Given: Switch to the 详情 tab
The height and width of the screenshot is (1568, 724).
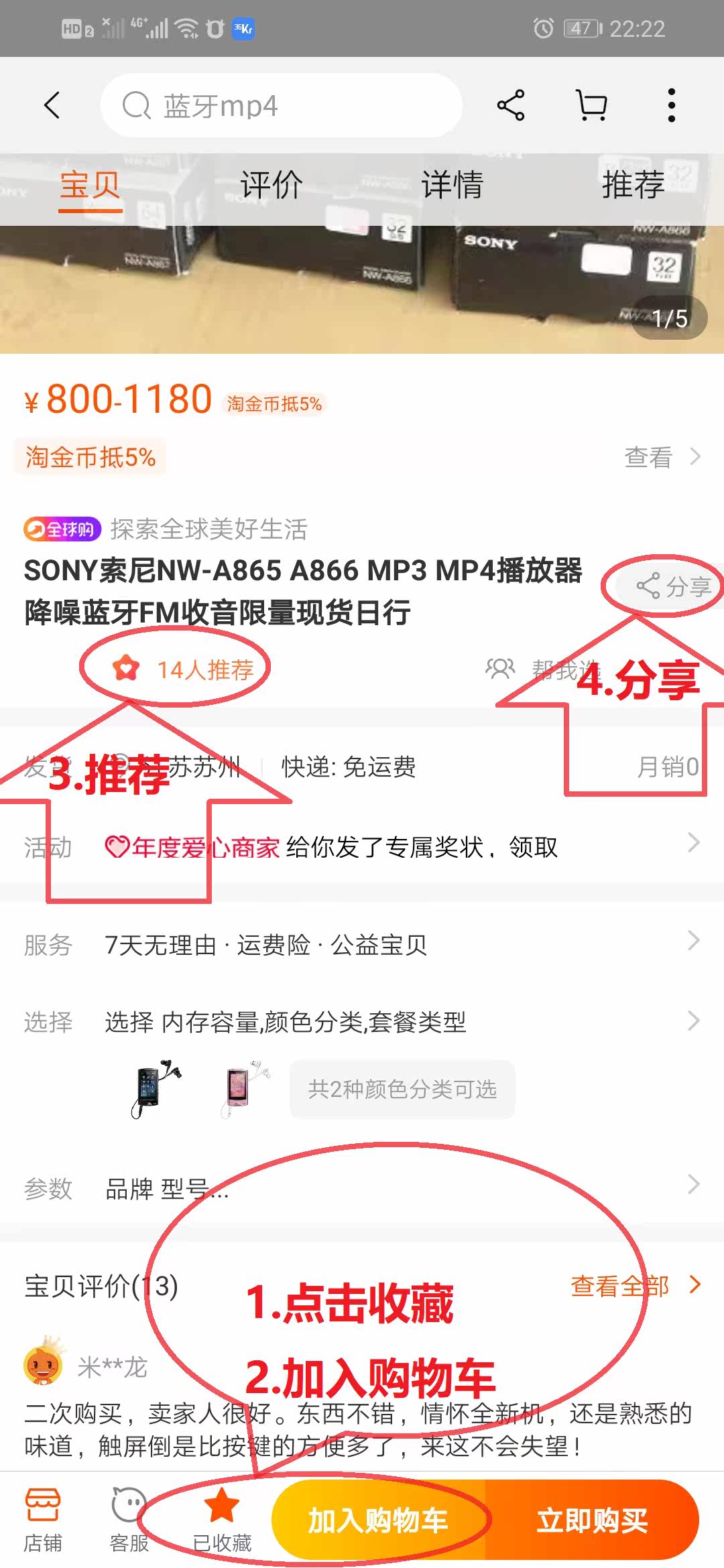Looking at the screenshot, I should pyautogui.click(x=452, y=184).
